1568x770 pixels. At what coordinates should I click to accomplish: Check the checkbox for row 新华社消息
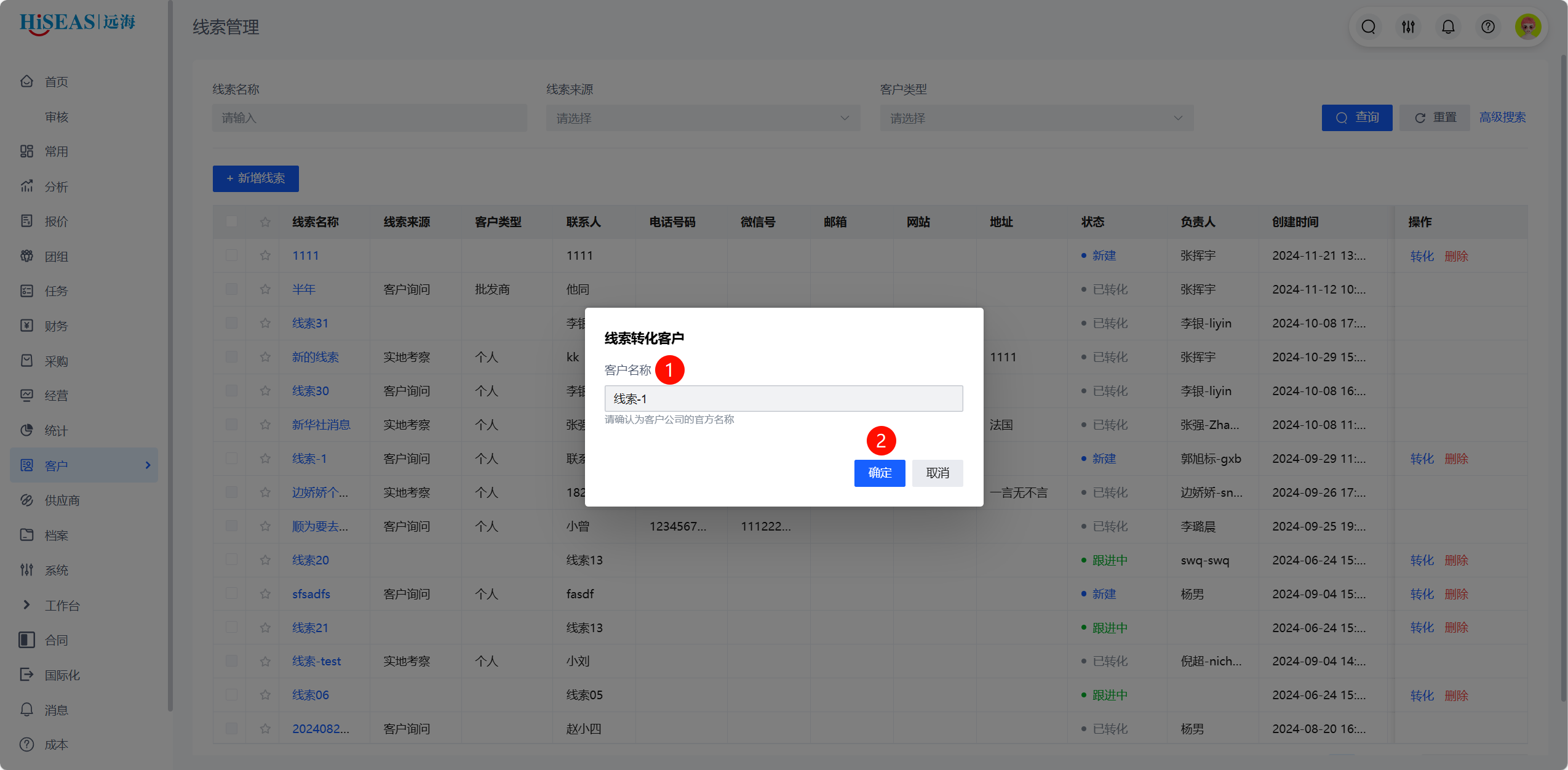click(231, 425)
